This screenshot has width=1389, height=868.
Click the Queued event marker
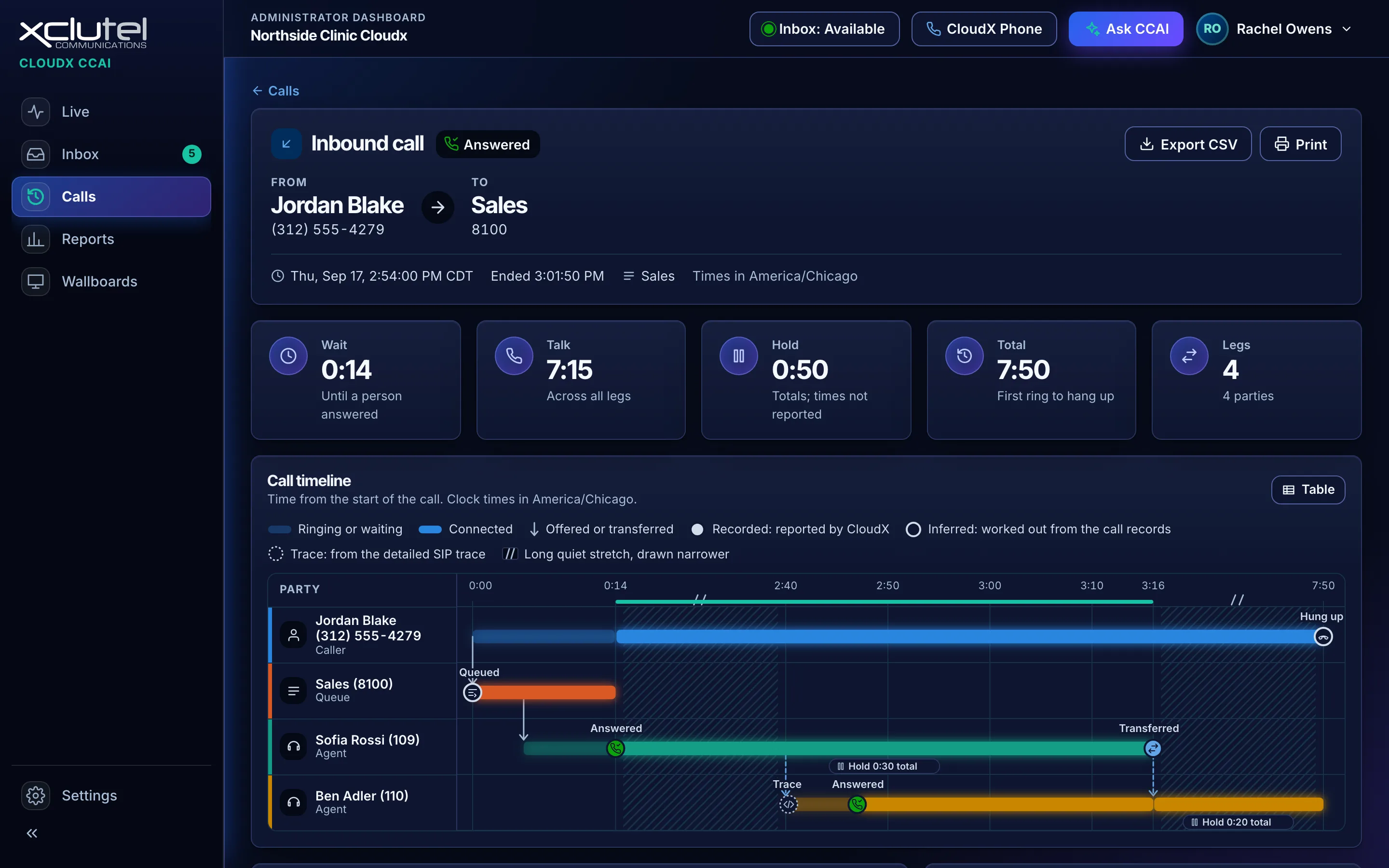click(472, 692)
